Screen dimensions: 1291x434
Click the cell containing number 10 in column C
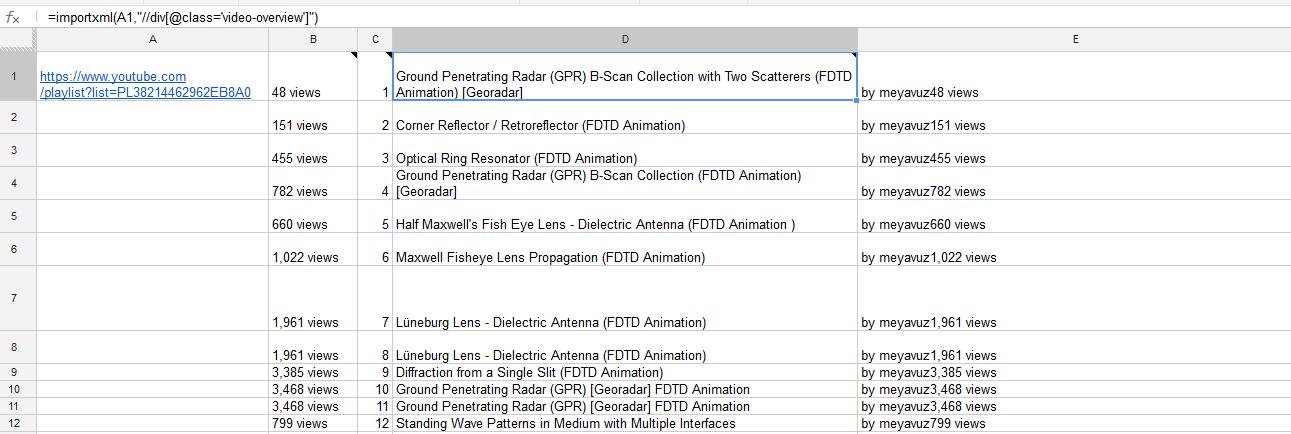[375, 390]
